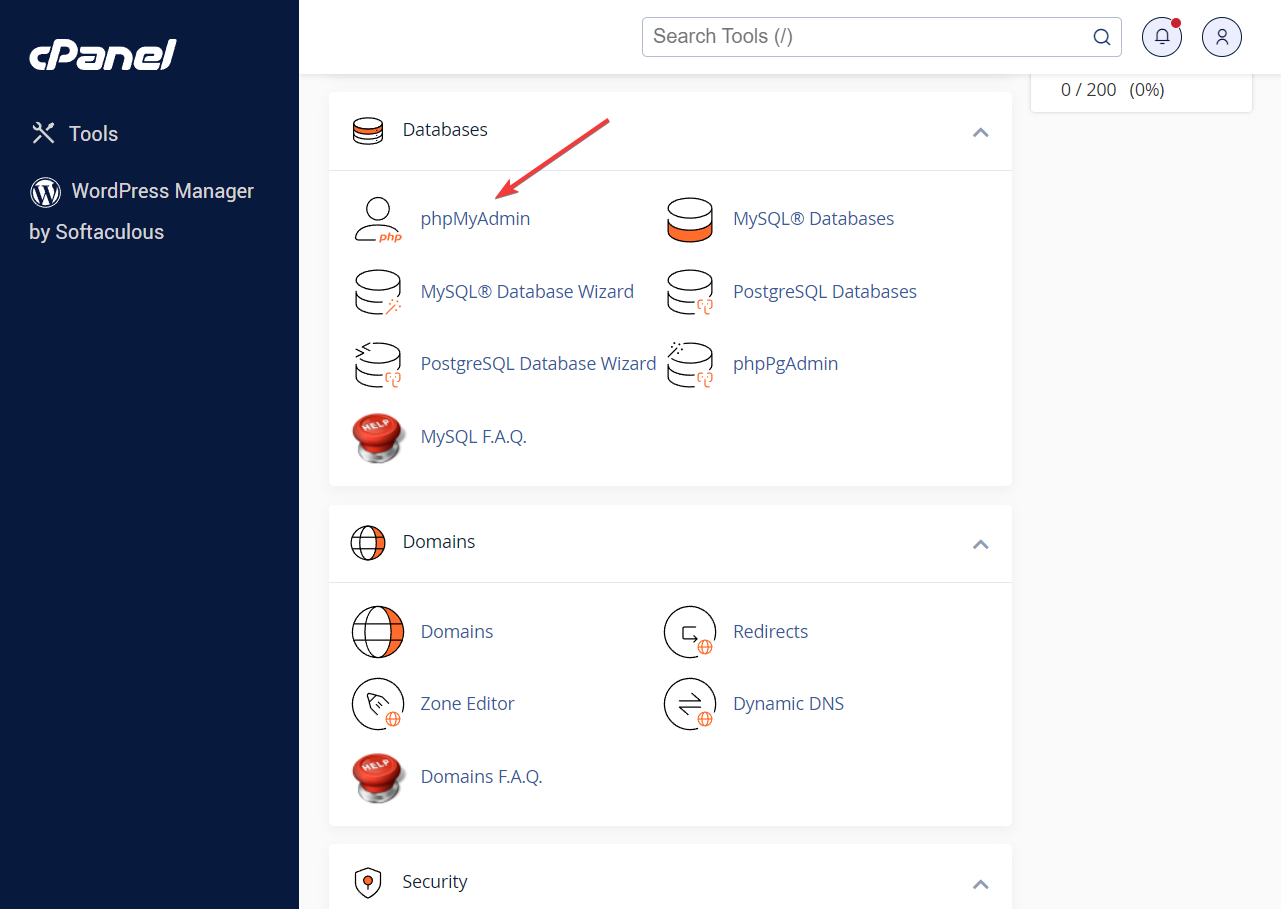Image resolution: width=1281 pixels, height=909 pixels.
Task: Open WordPress Manager by Softaculous
Action: click(162, 191)
